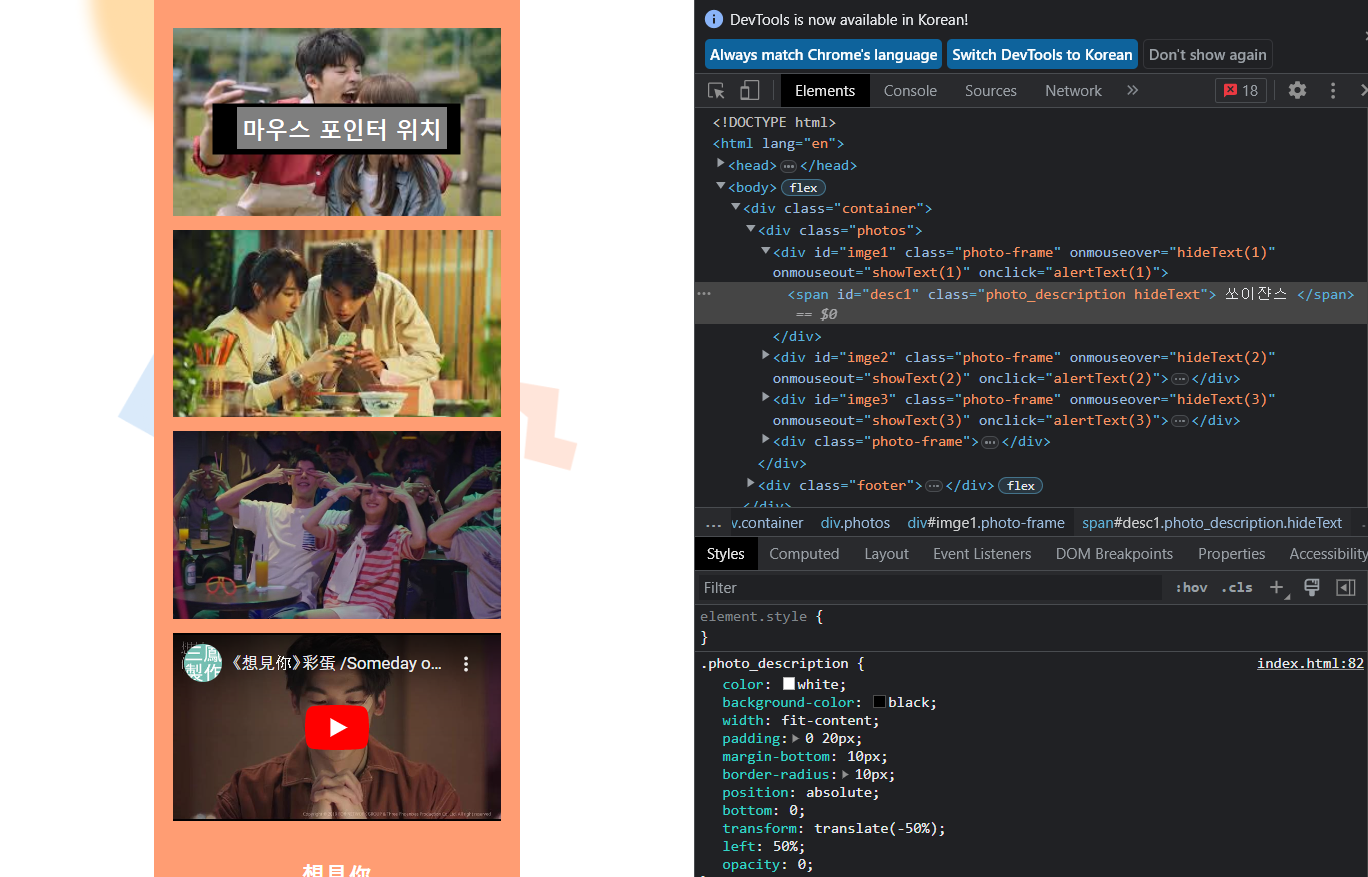Screen dimensions: 1368x877
Task: Click the ellipsis in the last photo-frame div
Action: 990,442
